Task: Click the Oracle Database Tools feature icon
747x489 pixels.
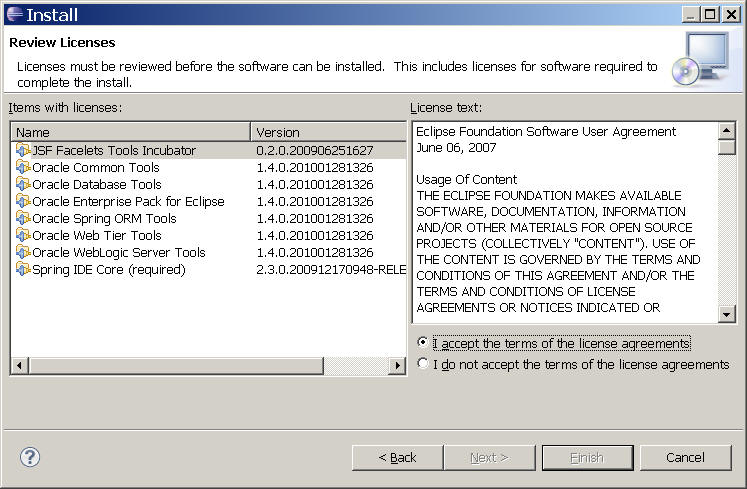Action: click(23, 184)
